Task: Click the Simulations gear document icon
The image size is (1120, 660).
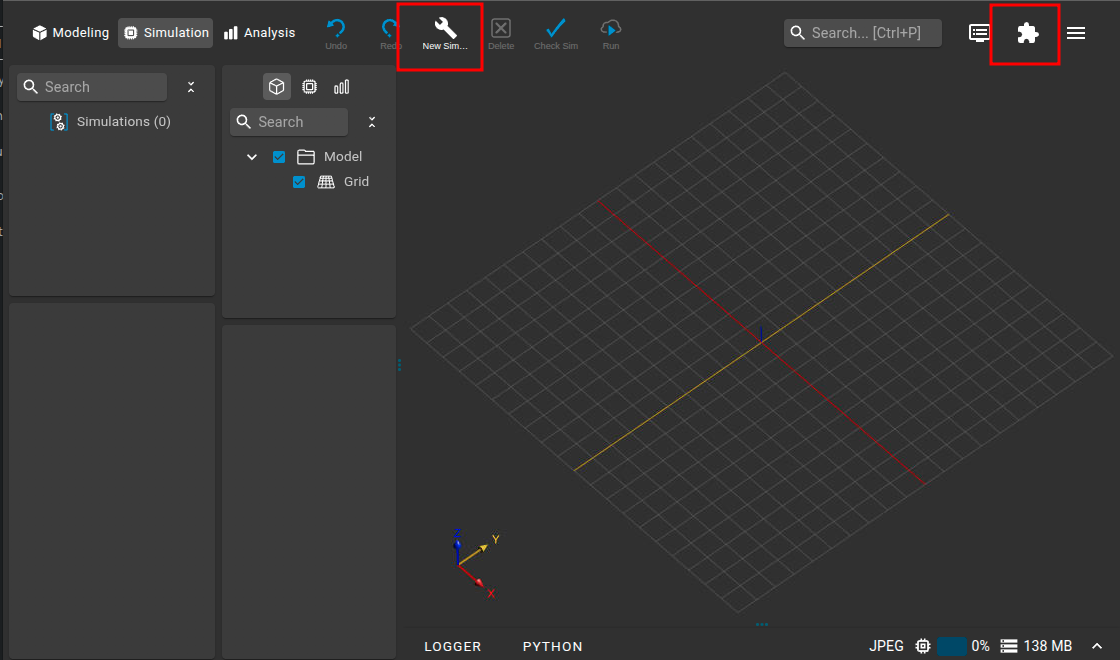Action: pos(59,121)
